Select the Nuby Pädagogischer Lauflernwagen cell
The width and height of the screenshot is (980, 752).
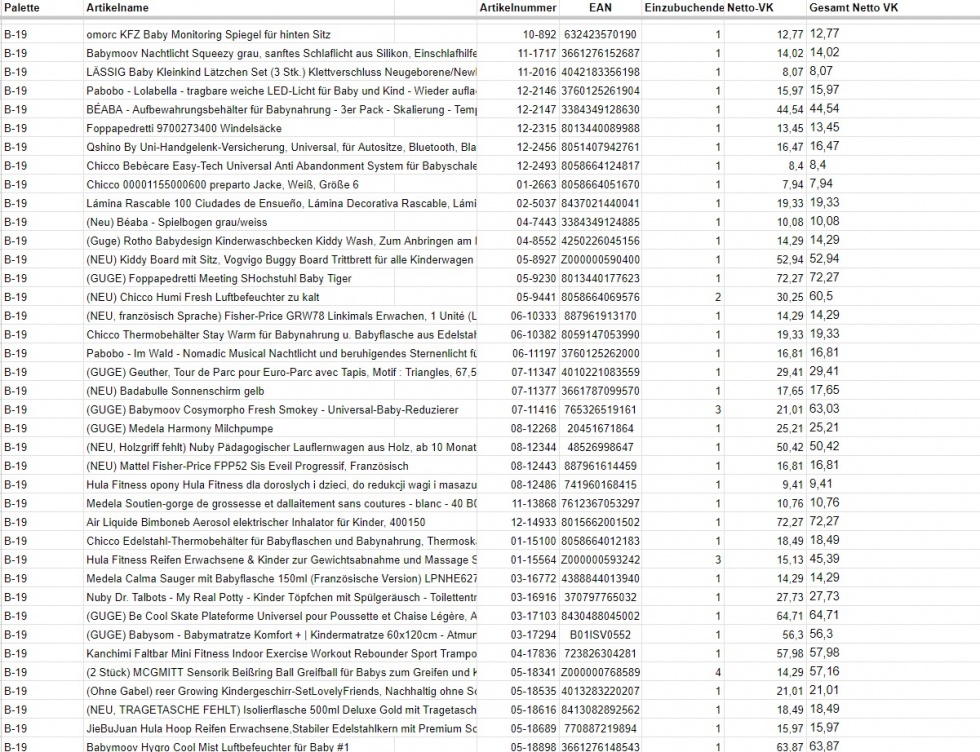click(x=281, y=447)
